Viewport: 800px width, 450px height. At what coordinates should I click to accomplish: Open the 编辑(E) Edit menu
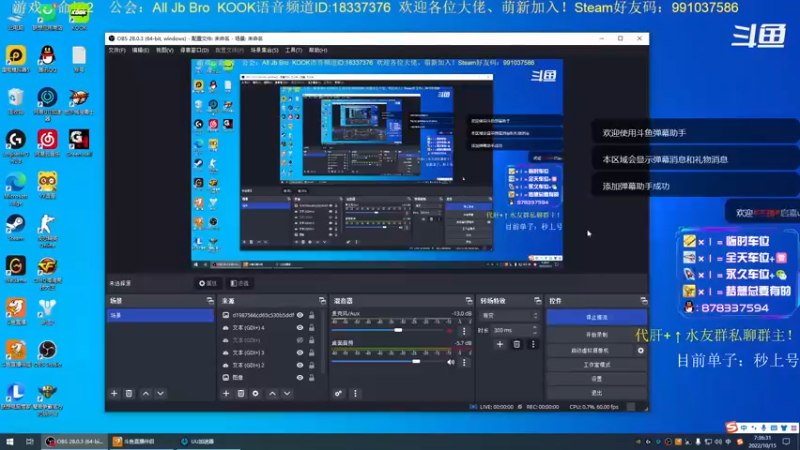point(140,50)
